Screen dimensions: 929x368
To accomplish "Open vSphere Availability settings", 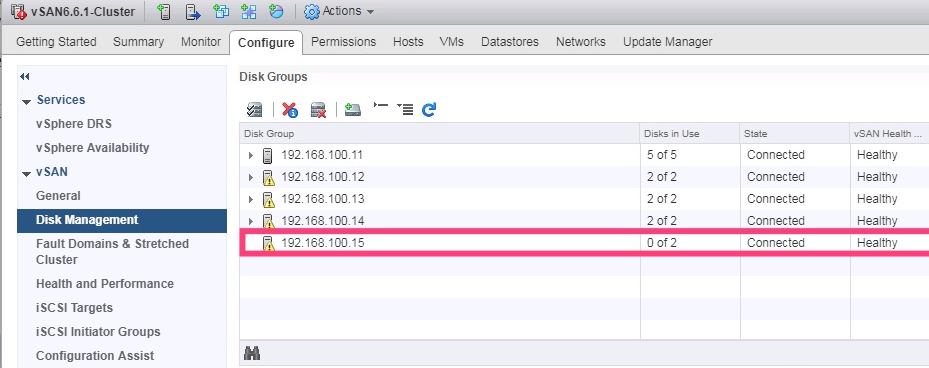I will coord(92,148).
